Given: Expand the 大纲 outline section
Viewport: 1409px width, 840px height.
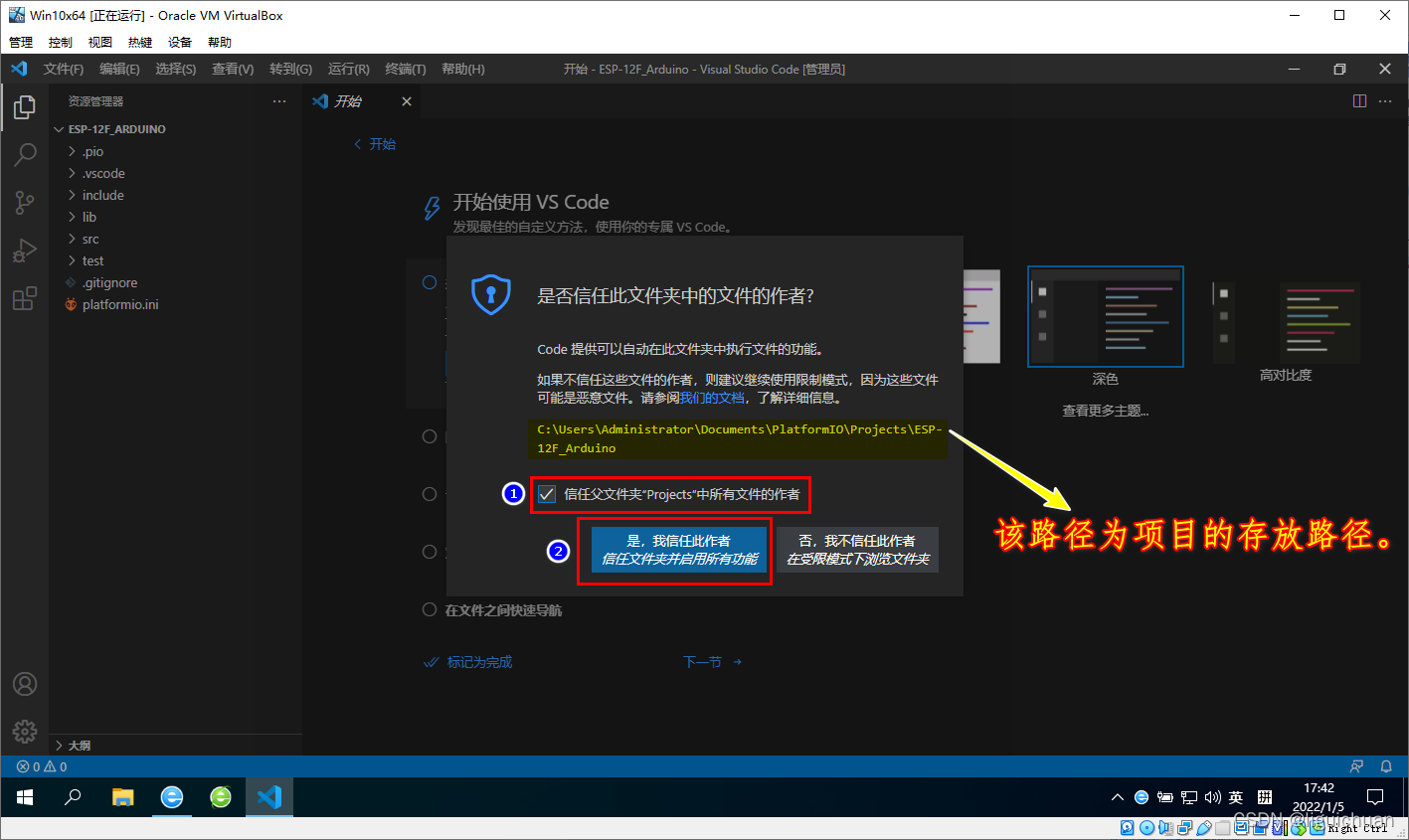Looking at the screenshot, I should tap(175, 746).
